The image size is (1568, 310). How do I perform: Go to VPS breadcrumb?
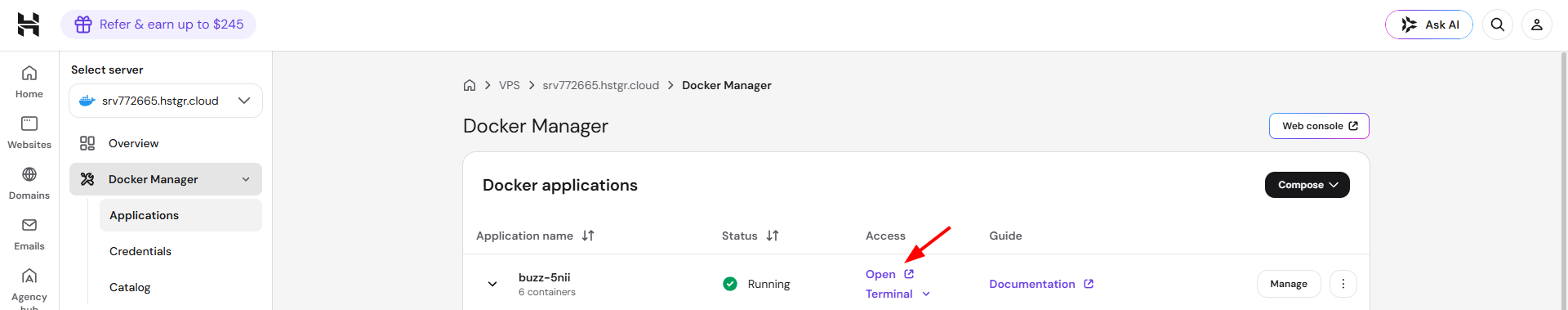pyautogui.click(x=510, y=85)
